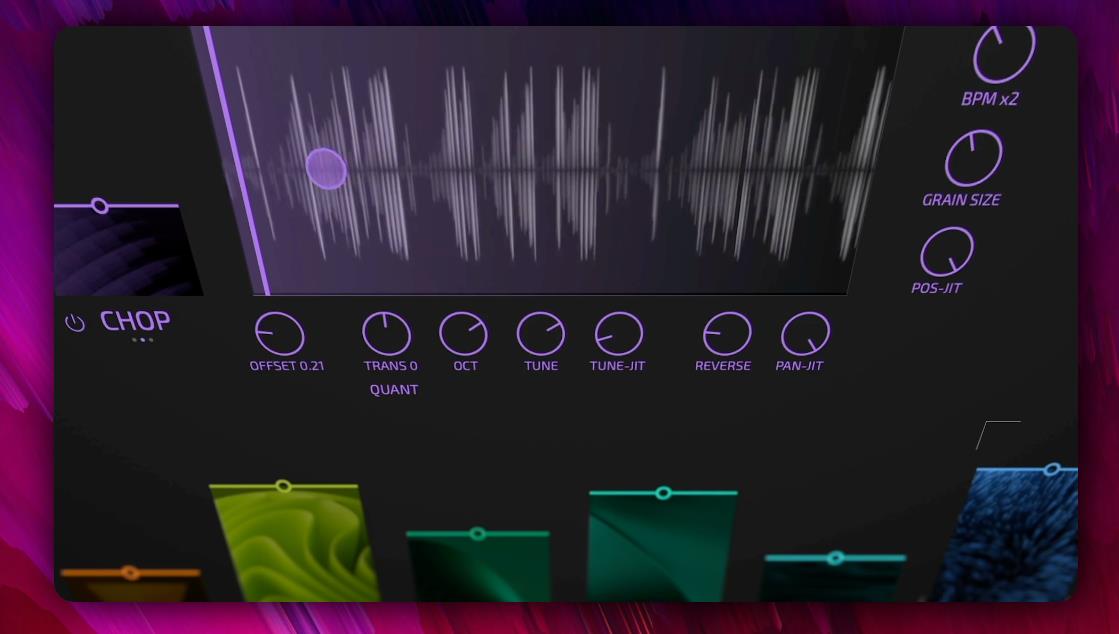Click the BPM x2 label
Screen dimensions: 1119x634
[x=990, y=99]
